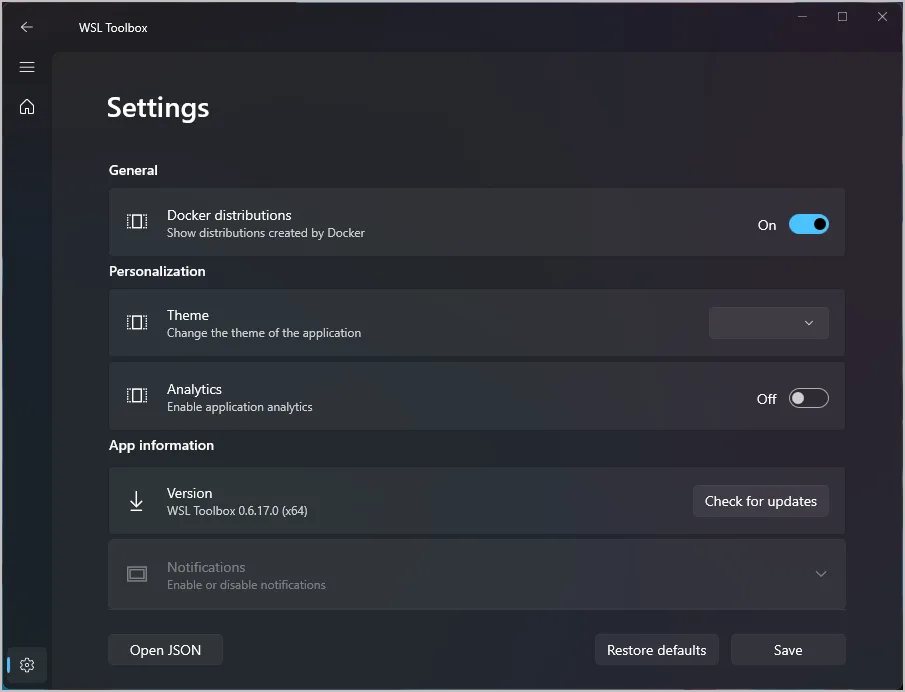
Task: Click the Docker distributions row icon
Action: tap(137, 222)
